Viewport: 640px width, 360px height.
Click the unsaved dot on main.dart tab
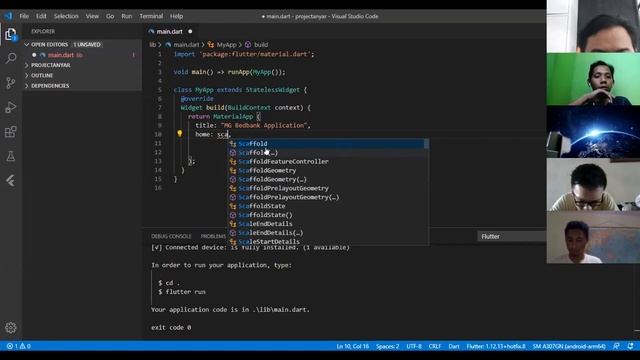(190, 31)
